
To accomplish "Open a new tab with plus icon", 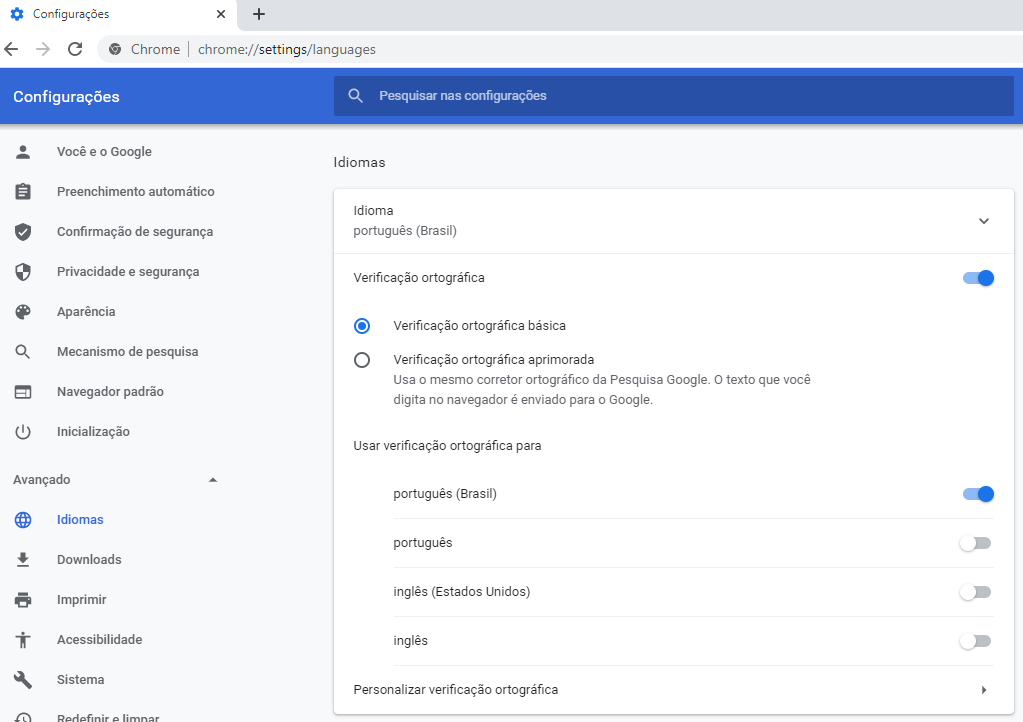I will click(x=259, y=14).
